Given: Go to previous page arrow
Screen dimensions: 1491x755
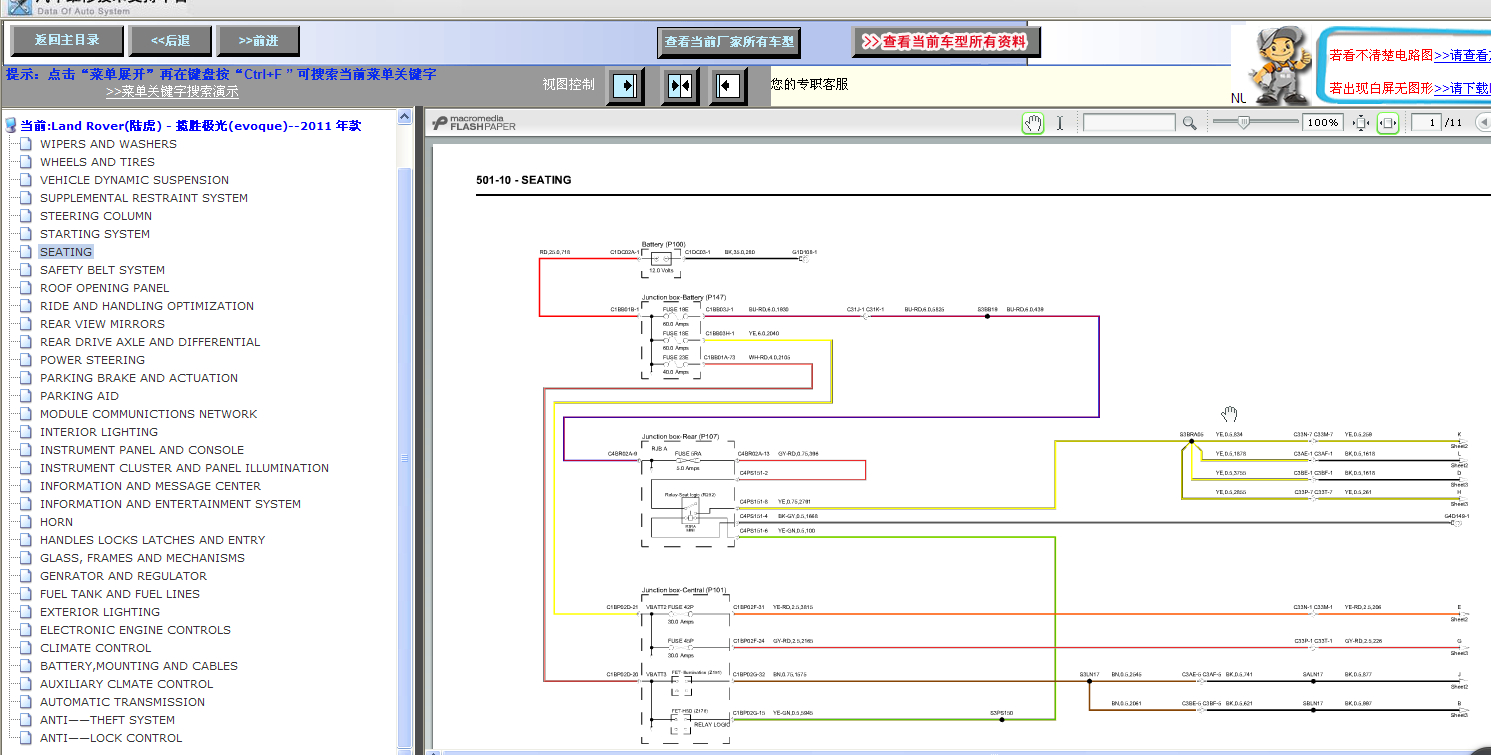Looking at the screenshot, I should point(1482,123).
